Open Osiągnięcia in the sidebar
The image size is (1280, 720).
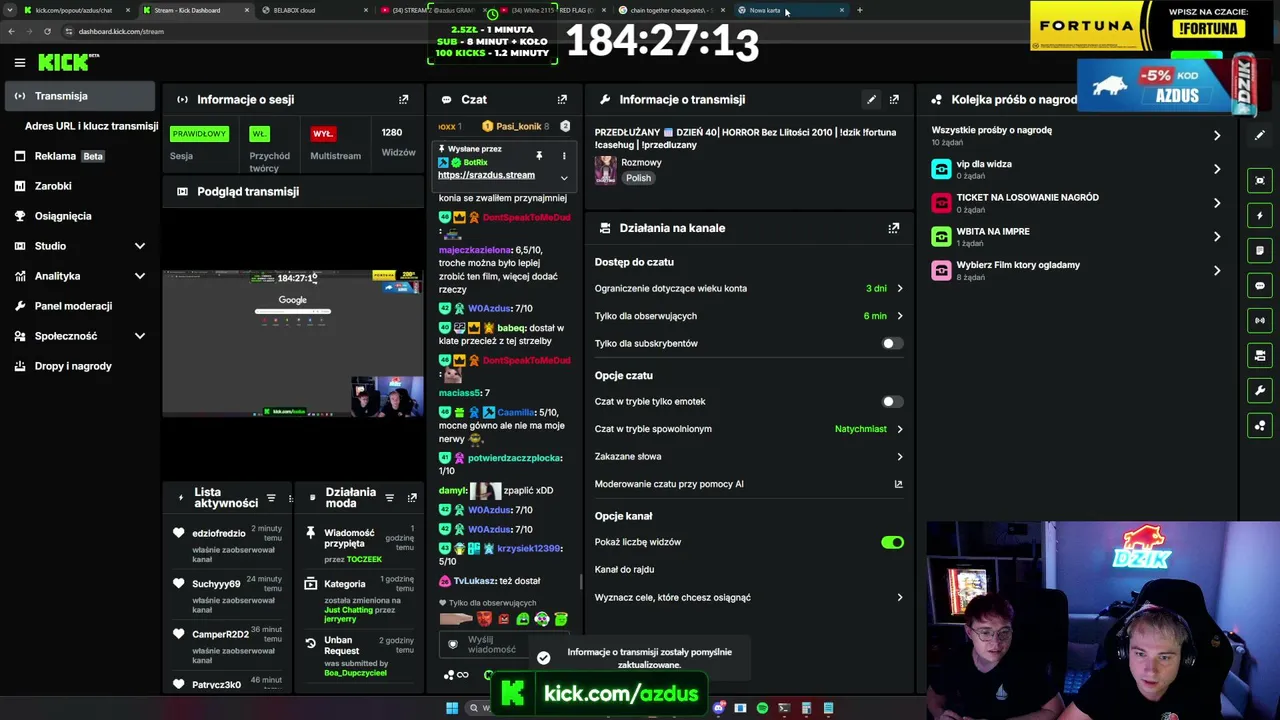pyautogui.click(x=81, y=216)
